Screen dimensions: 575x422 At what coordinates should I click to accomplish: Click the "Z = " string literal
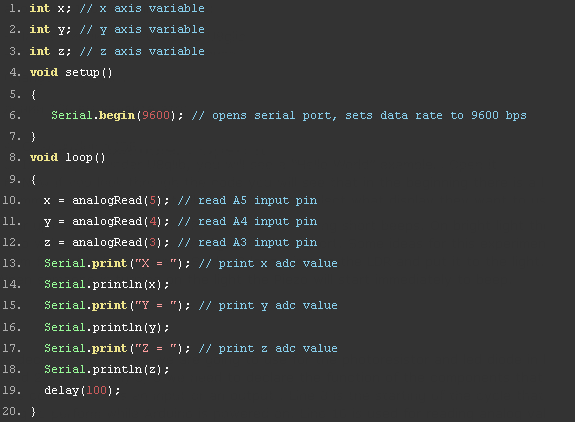pyautogui.click(x=156, y=348)
